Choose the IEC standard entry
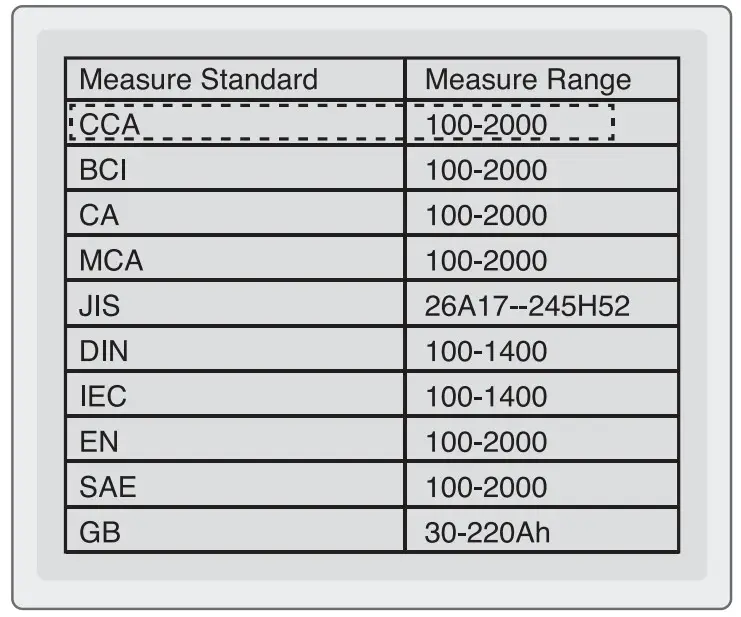Image resolution: width=741 pixels, height=617 pixels. coord(103,396)
